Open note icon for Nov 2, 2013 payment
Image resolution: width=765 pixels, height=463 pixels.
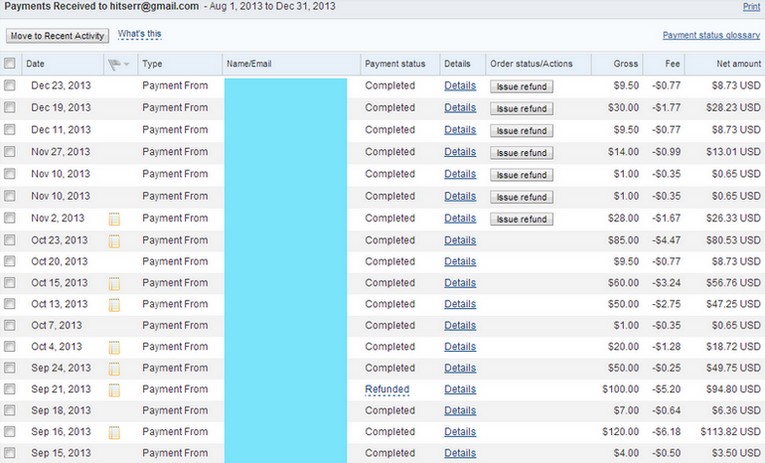114,220
